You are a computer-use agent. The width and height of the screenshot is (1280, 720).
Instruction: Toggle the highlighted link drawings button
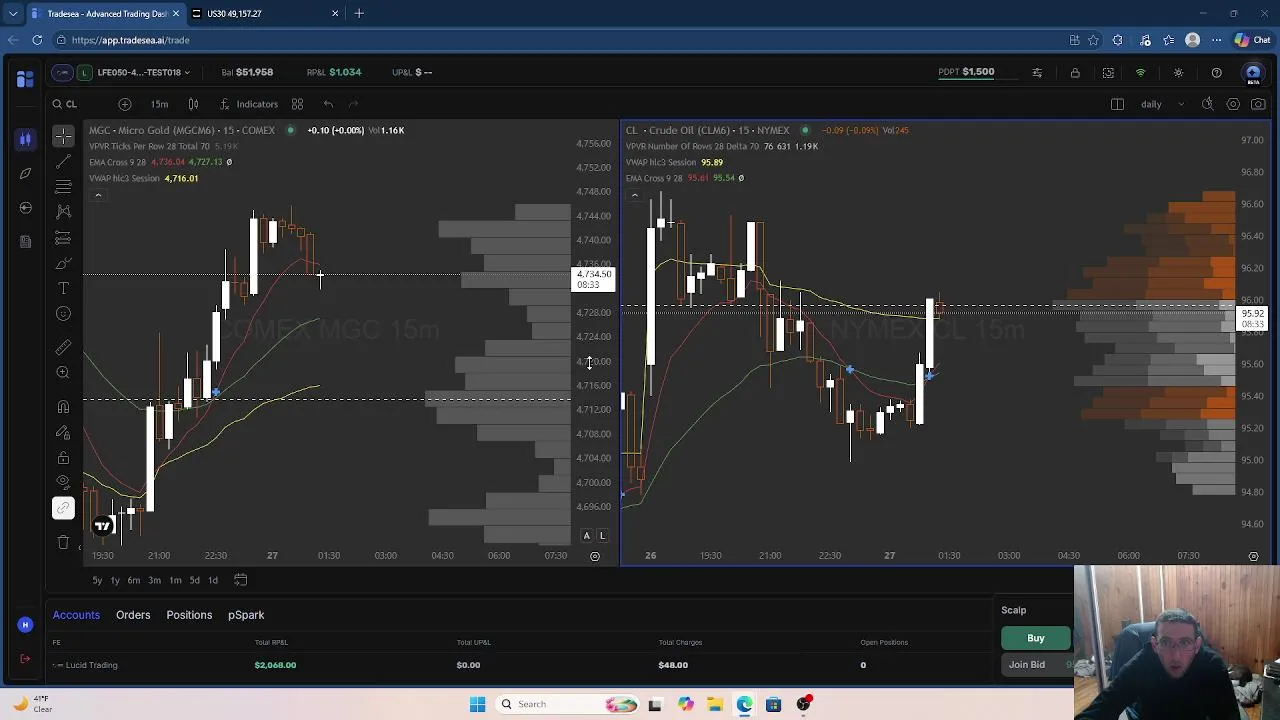coord(63,509)
